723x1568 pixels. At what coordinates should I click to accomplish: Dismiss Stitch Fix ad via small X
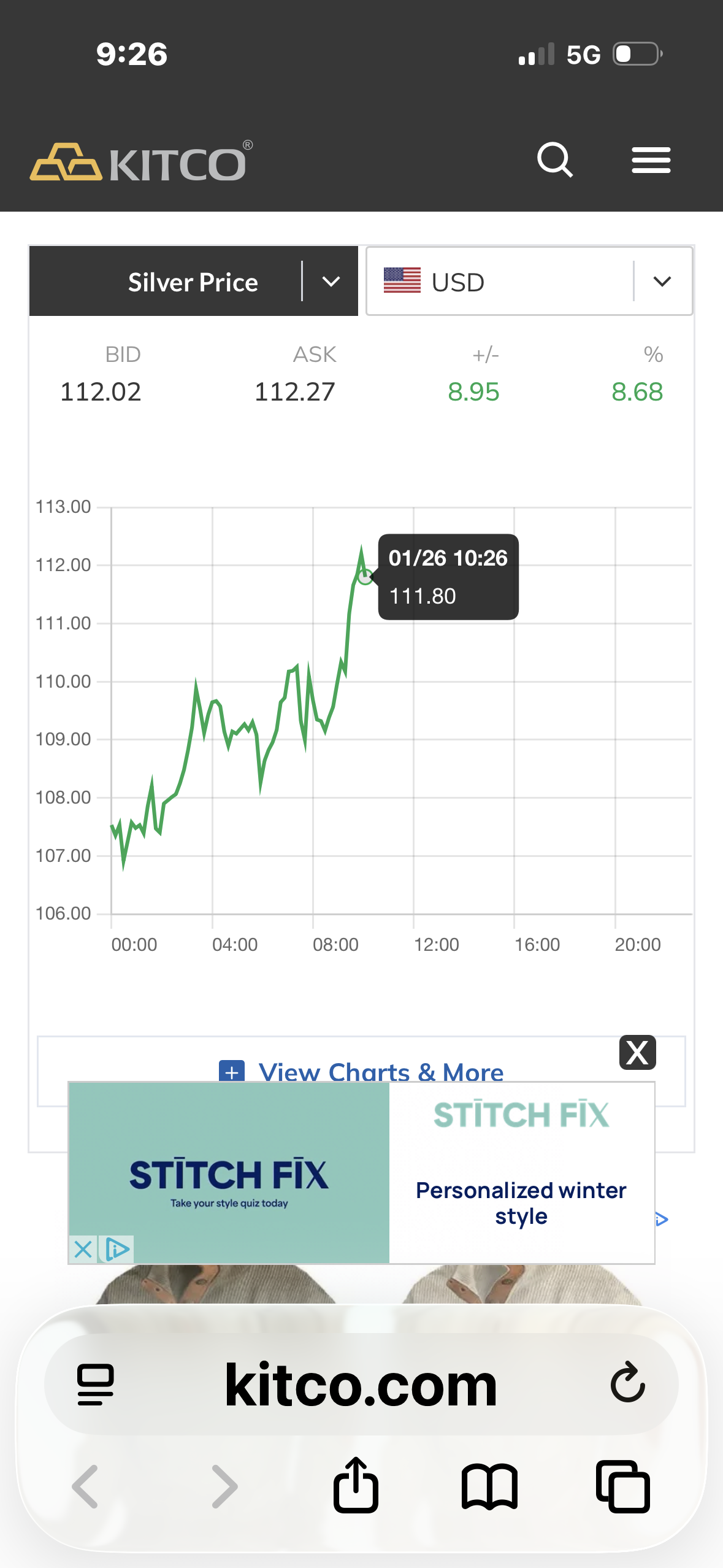[x=83, y=1249]
